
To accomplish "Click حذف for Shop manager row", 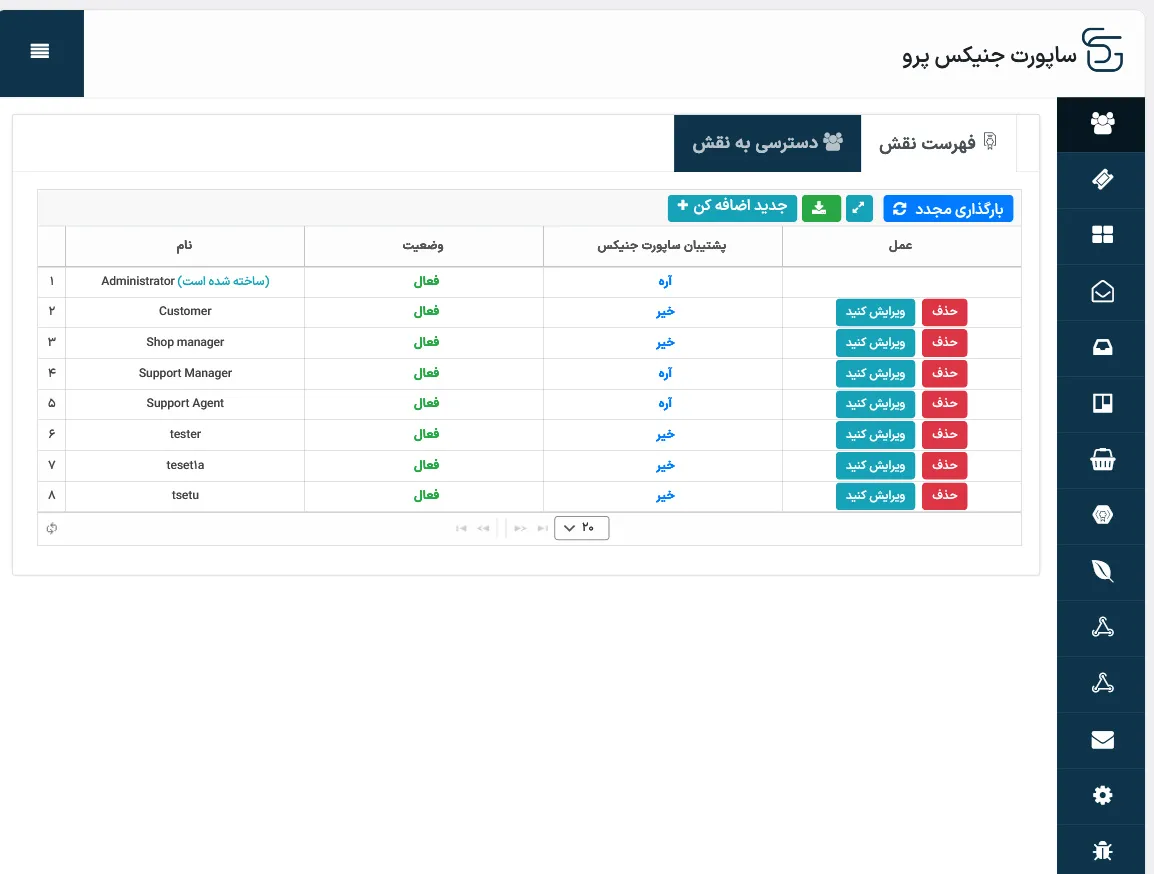I will pyautogui.click(x=944, y=343).
